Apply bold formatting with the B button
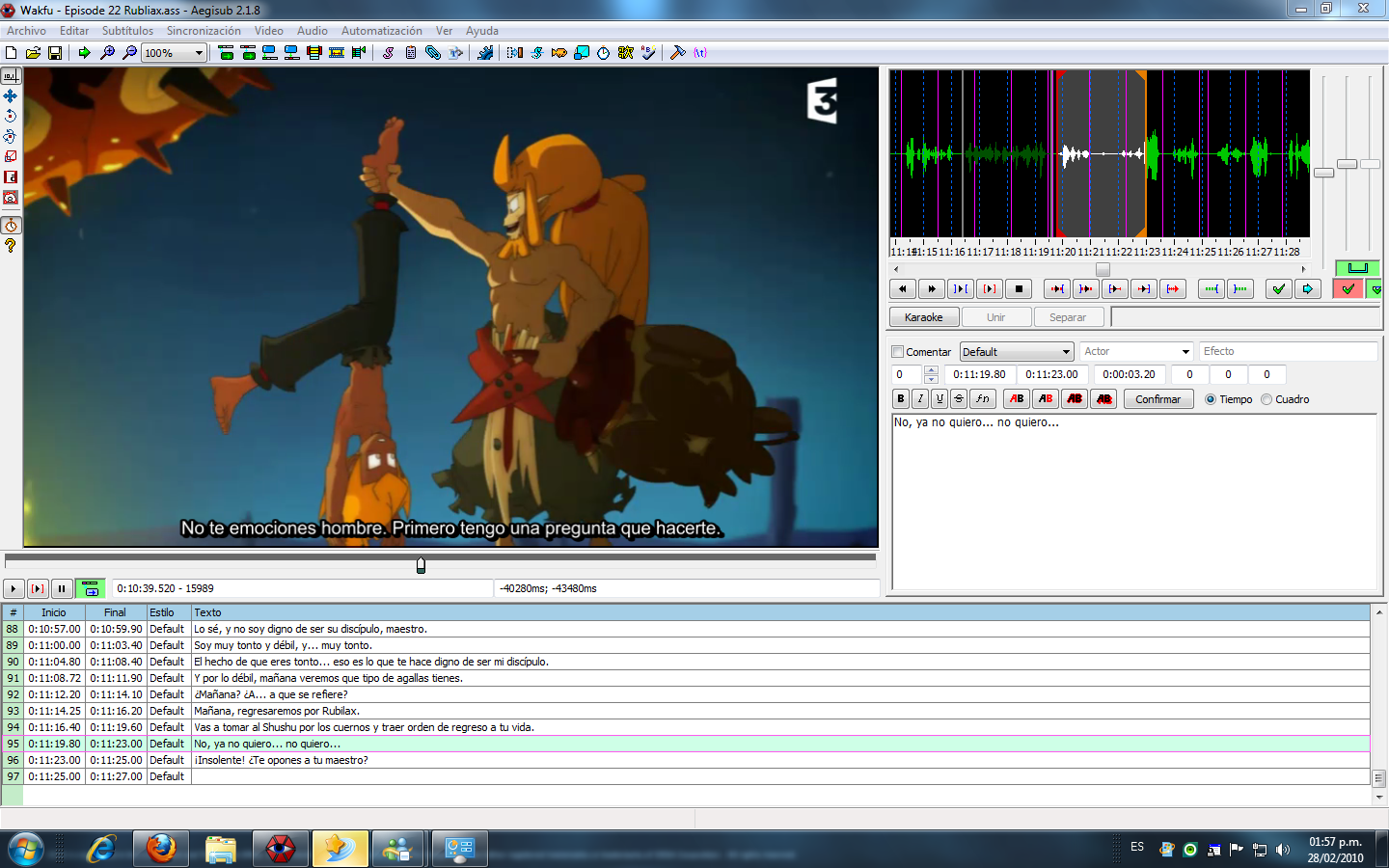Viewport: 1389px width, 868px height. click(x=901, y=399)
